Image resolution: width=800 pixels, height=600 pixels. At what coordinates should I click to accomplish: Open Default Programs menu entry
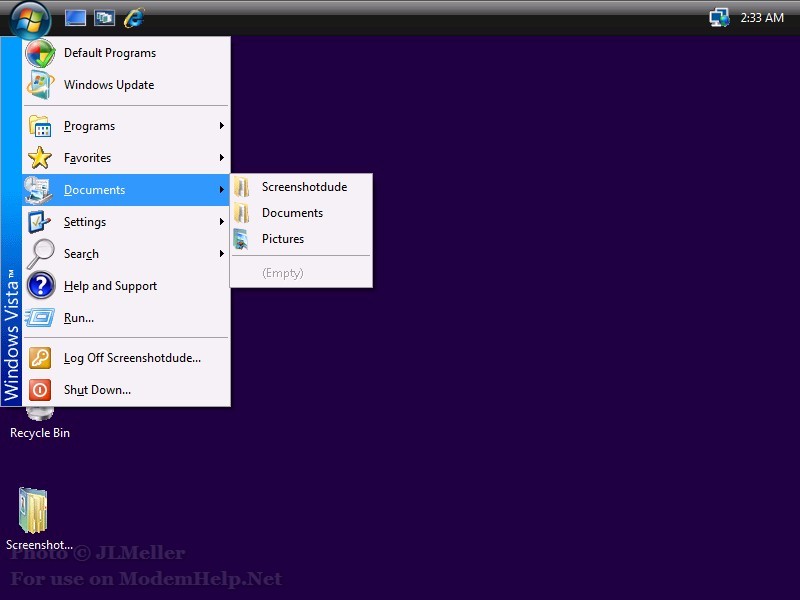pos(126,53)
